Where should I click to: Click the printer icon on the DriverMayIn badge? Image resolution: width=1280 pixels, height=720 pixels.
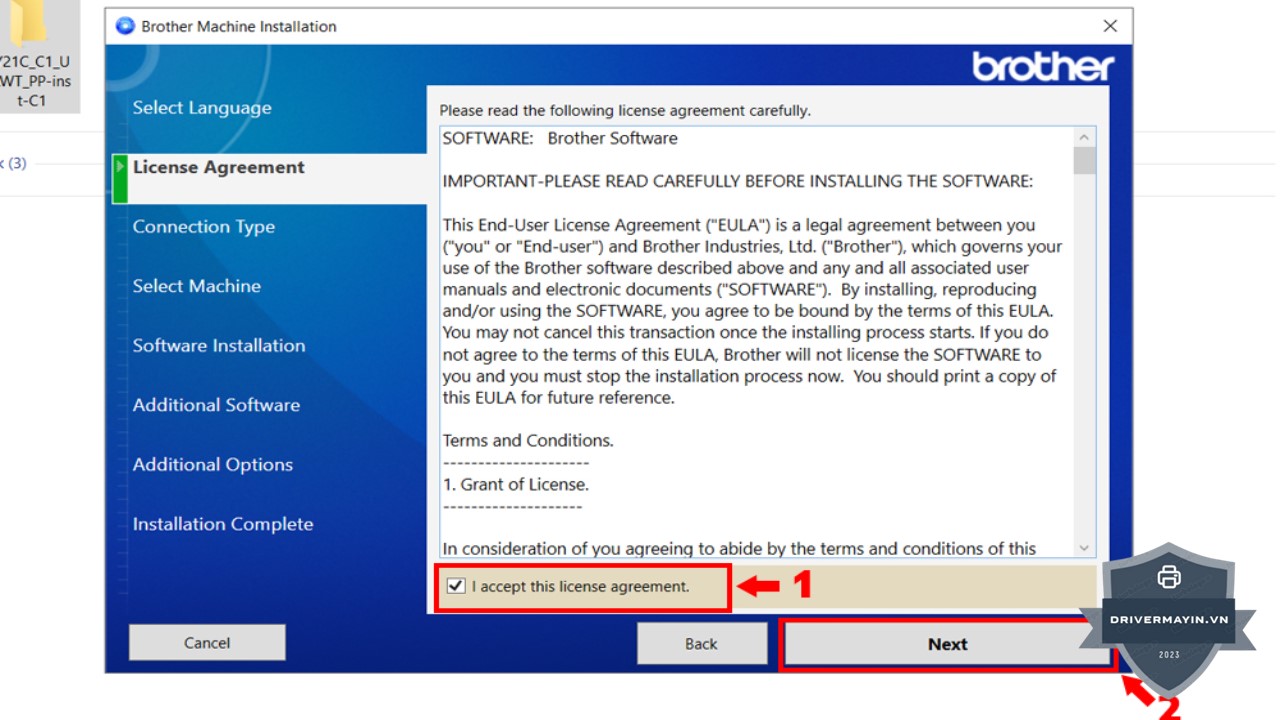1168,577
